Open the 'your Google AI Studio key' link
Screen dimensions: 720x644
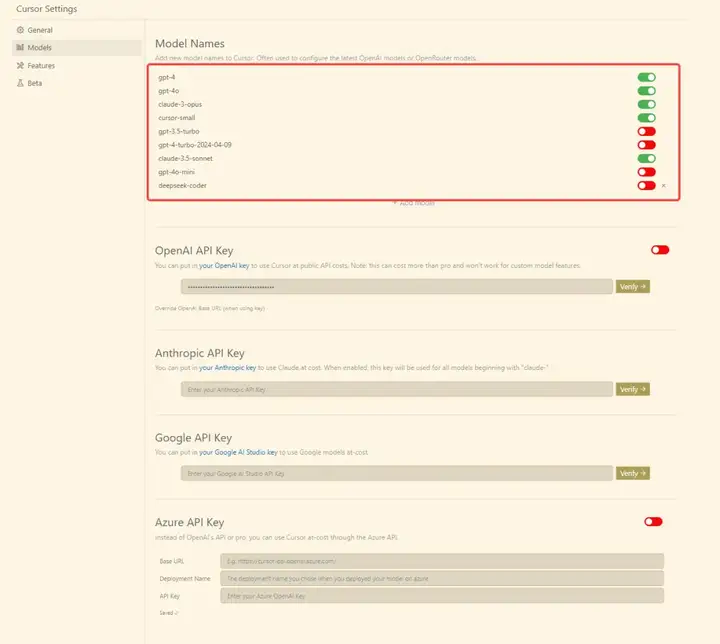point(238,452)
